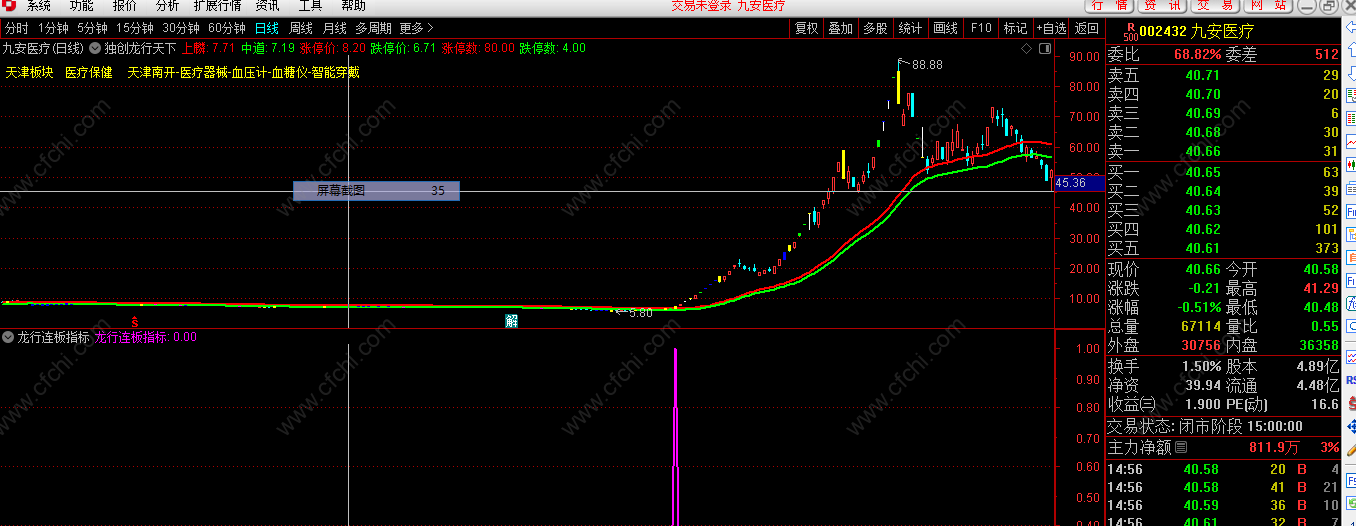
Task: Click the 九安医疗 stock name header
Action: [x=1222, y=30]
